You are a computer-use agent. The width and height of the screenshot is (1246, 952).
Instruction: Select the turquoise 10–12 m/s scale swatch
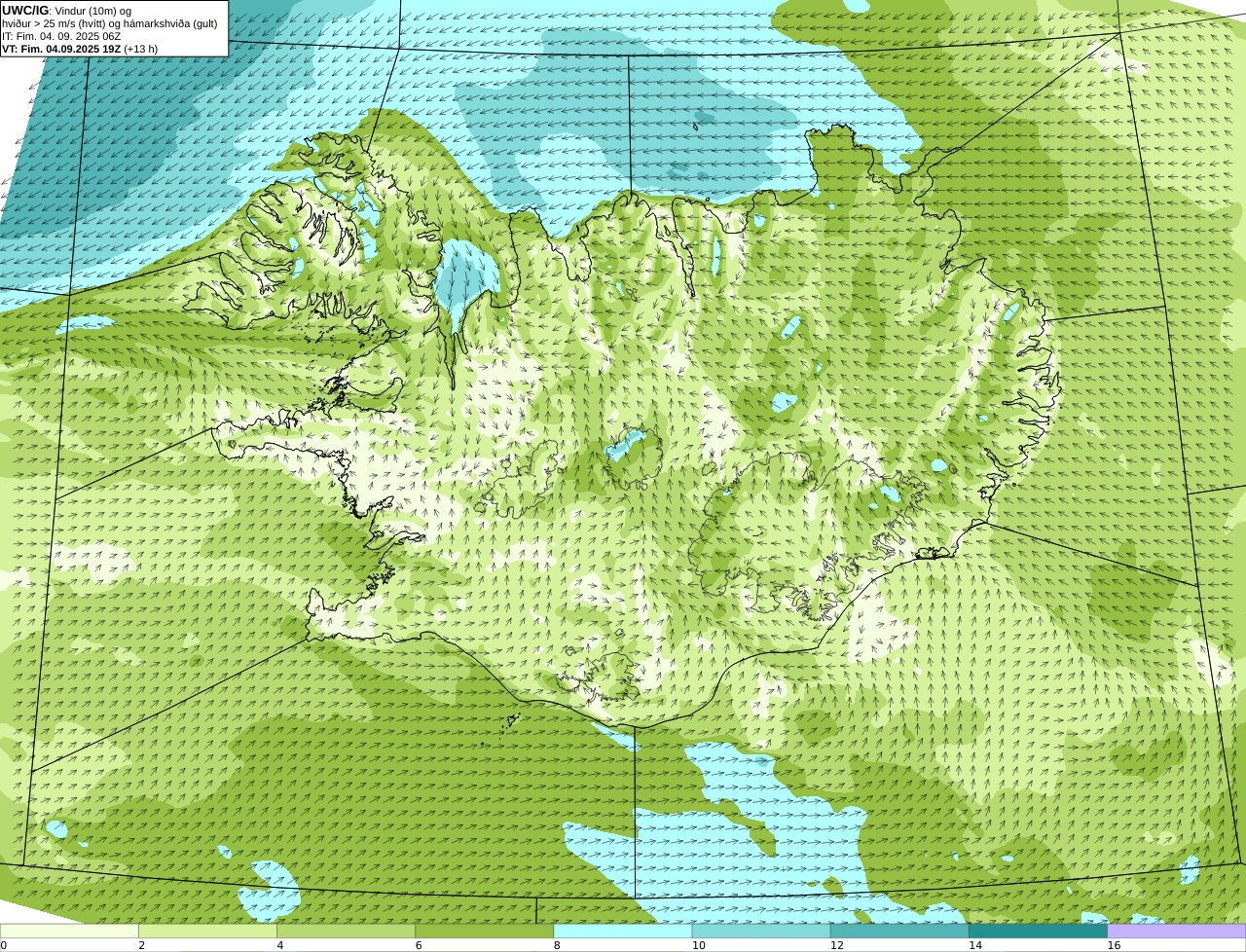[x=761, y=931]
